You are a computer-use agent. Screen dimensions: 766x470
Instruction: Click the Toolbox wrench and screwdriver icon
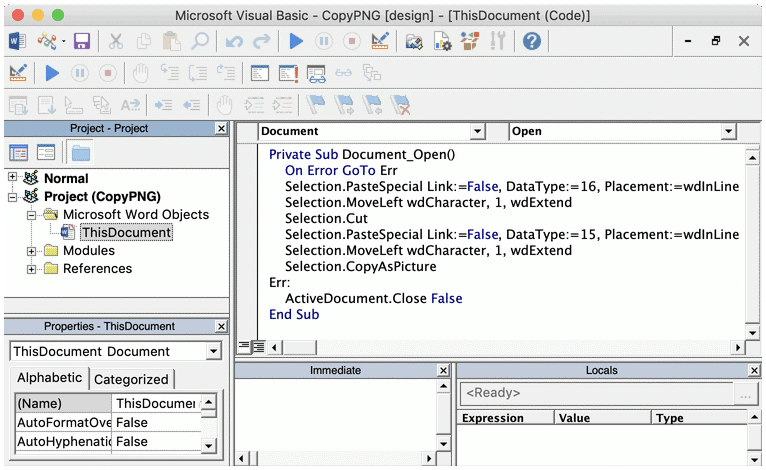(498, 41)
